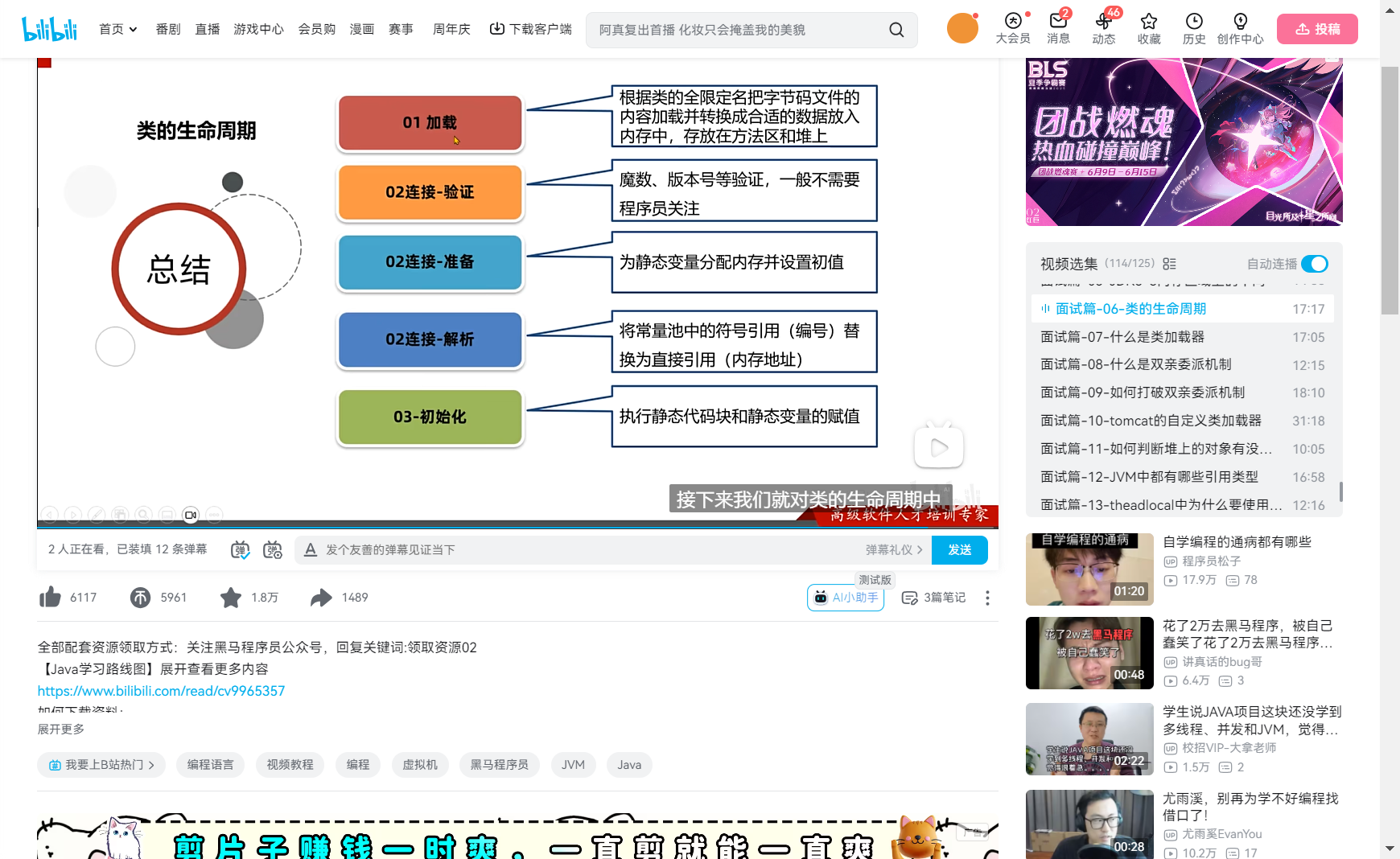Screen dimensions: 1400x859
Task: Click the 编程 tag
Action: pos(358,765)
